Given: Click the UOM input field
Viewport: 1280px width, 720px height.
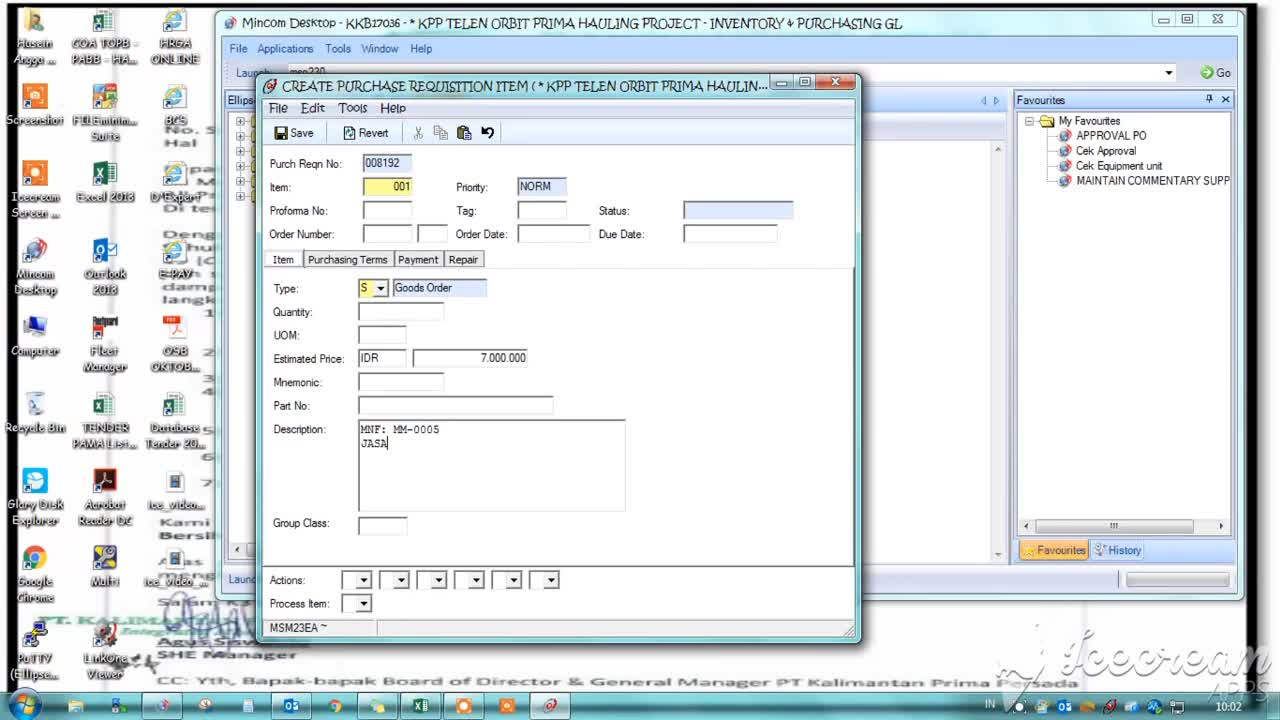Looking at the screenshot, I should click(383, 335).
